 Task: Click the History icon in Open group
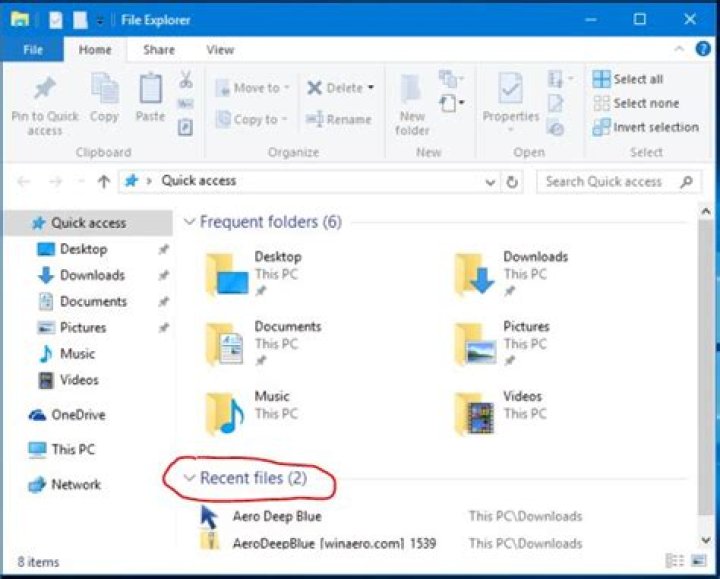pyautogui.click(x=555, y=128)
